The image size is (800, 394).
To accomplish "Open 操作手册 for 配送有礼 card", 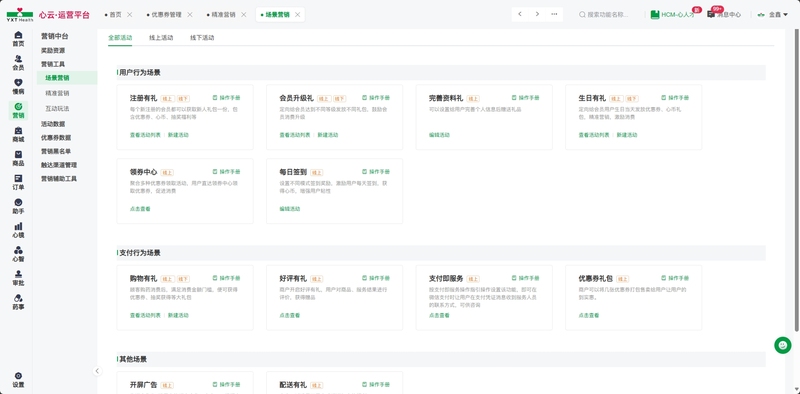I will point(376,384).
